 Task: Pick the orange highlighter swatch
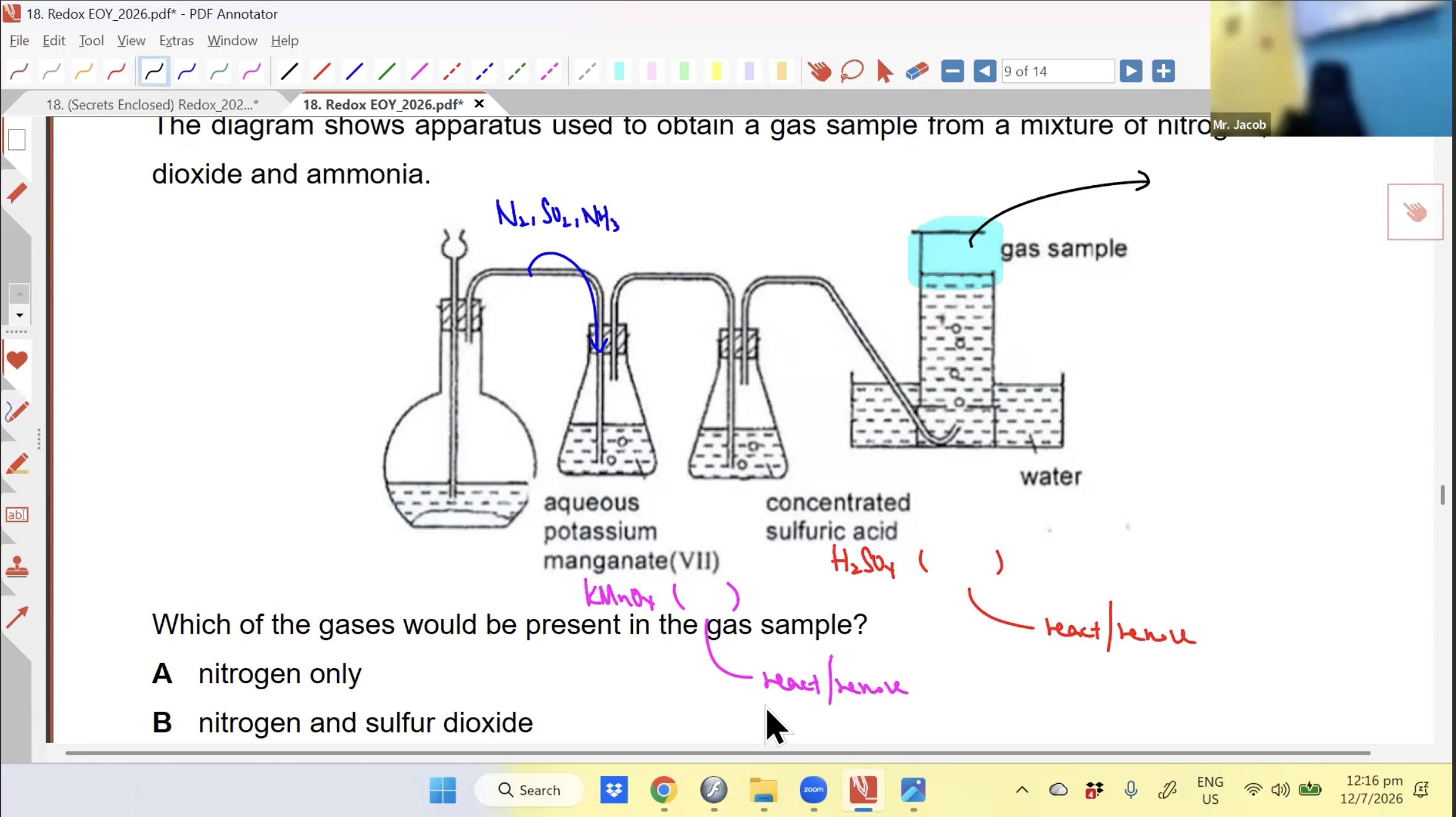tap(782, 72)
